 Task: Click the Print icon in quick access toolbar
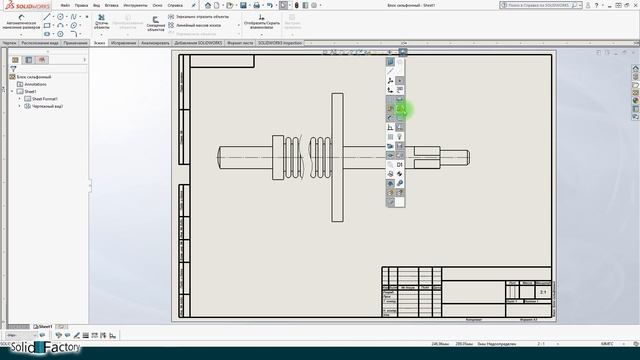(256, 5)
